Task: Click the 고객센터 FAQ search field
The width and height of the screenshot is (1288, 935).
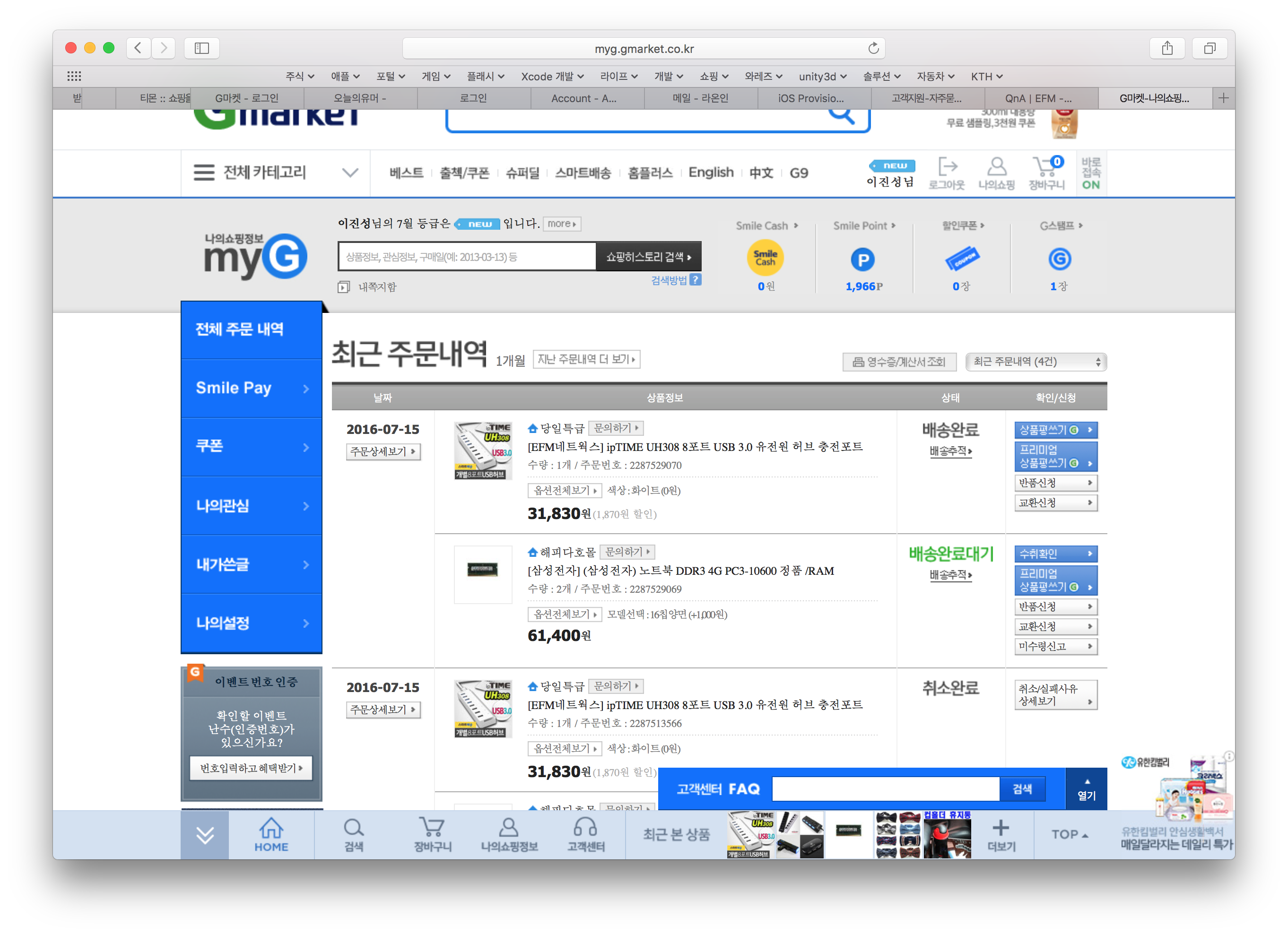Action: pos(885,788)
